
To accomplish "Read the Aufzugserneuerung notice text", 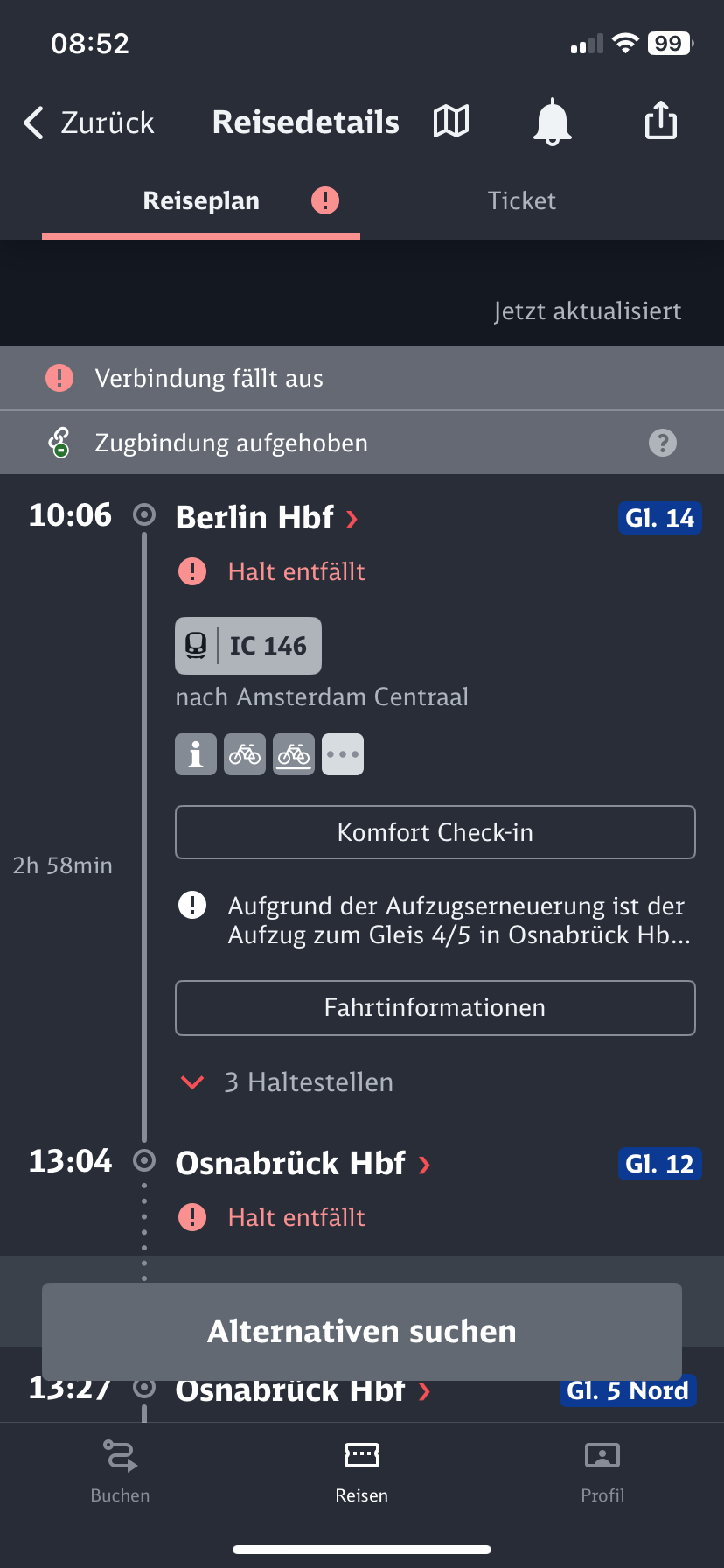I will point(458,920).
